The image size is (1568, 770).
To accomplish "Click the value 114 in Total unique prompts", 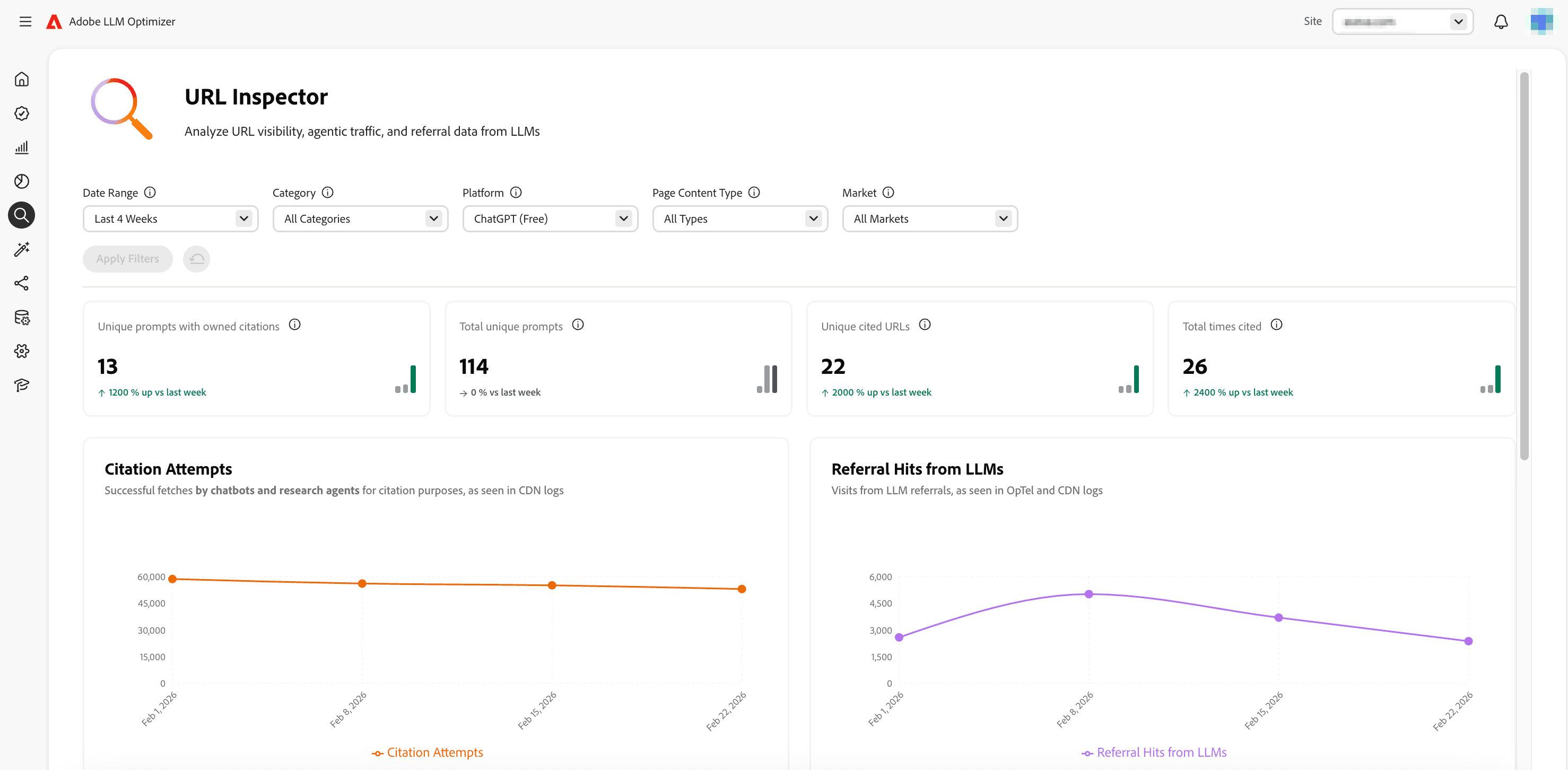I will tap(474, 367).
